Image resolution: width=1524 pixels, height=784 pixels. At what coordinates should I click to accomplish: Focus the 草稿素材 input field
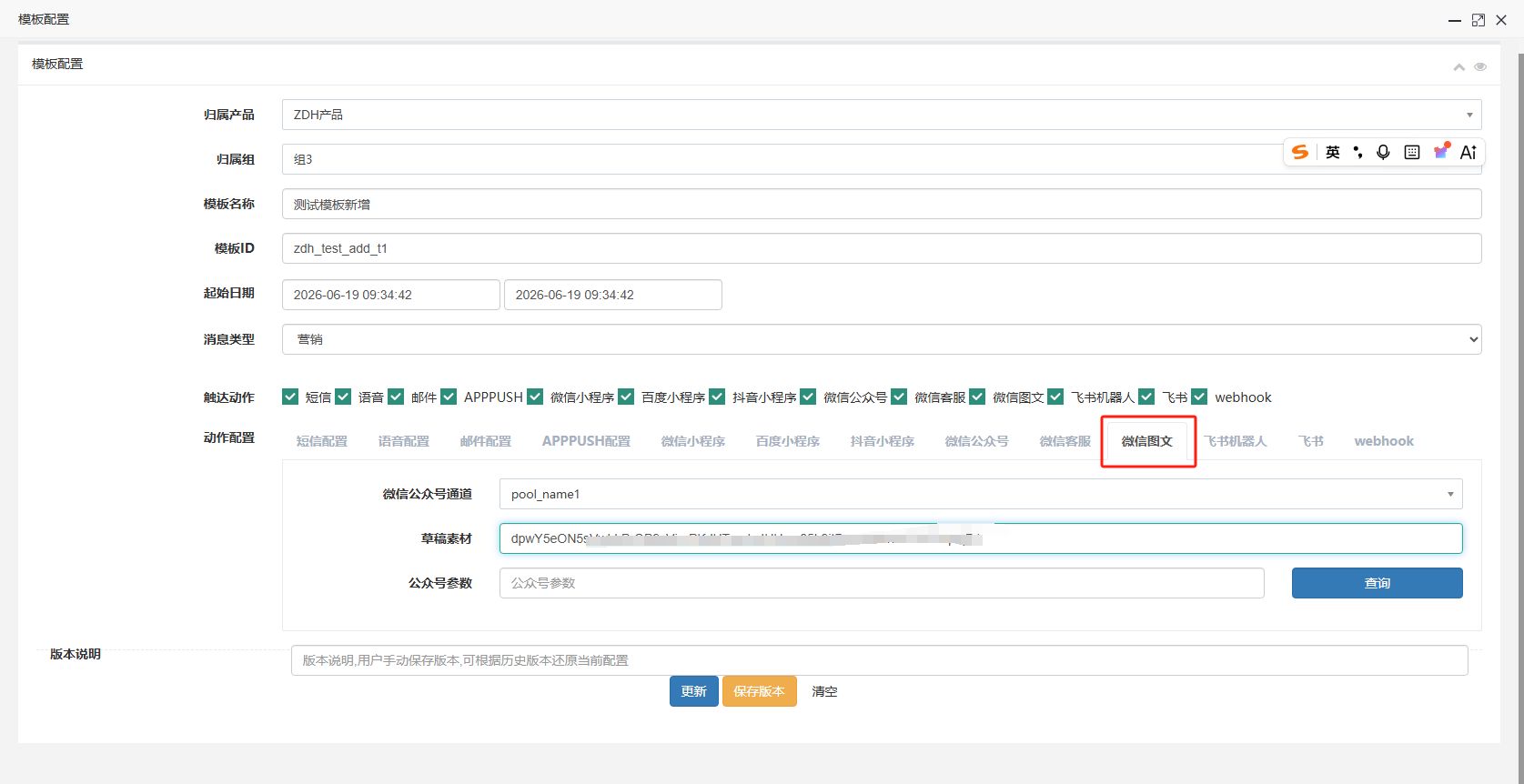tap(981, 538)
